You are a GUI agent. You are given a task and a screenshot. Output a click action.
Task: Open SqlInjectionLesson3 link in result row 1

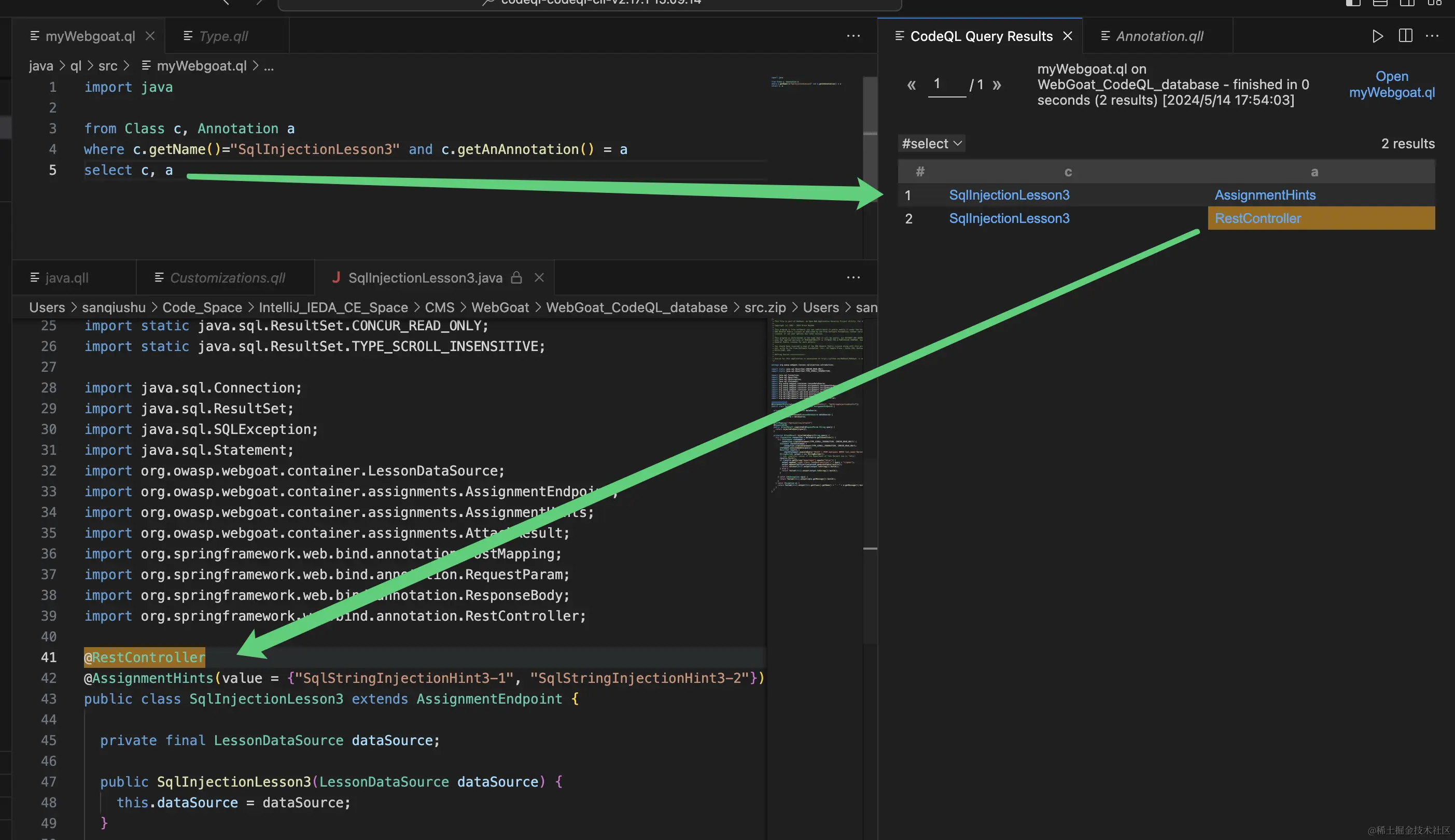(x=1009, y=195)
